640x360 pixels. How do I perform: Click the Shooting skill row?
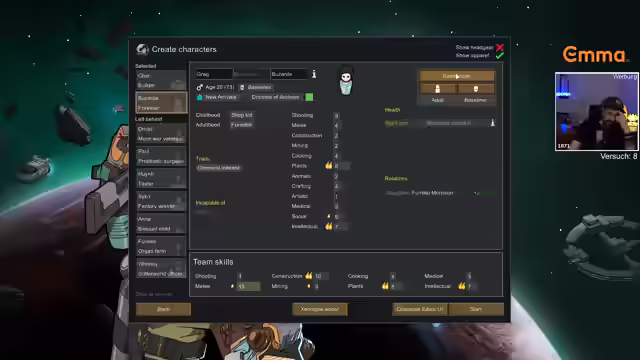point(320,115)
